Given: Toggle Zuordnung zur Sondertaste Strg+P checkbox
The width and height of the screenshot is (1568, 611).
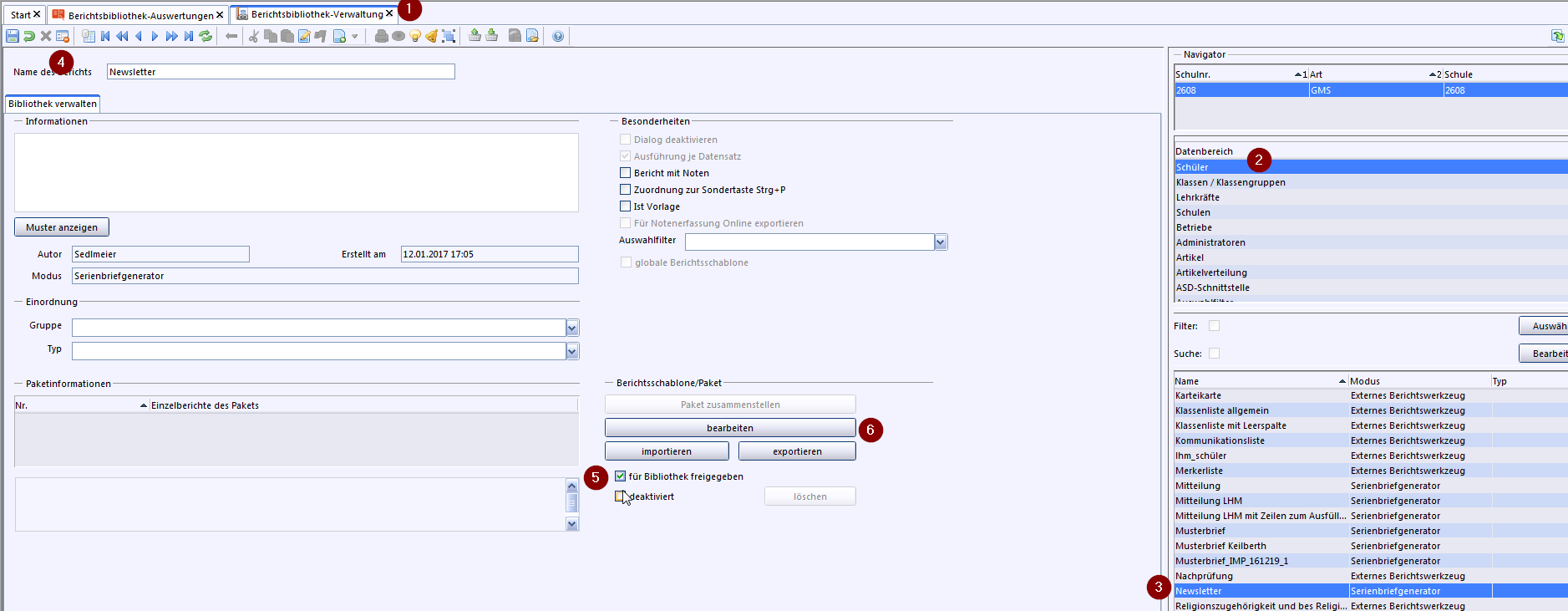Looking at the screenshot, I should pos(625,190).
